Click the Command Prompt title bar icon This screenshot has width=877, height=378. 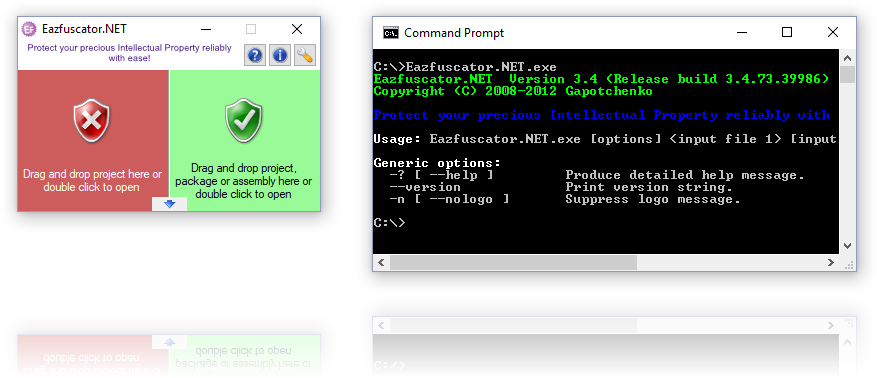pos(391,33)
